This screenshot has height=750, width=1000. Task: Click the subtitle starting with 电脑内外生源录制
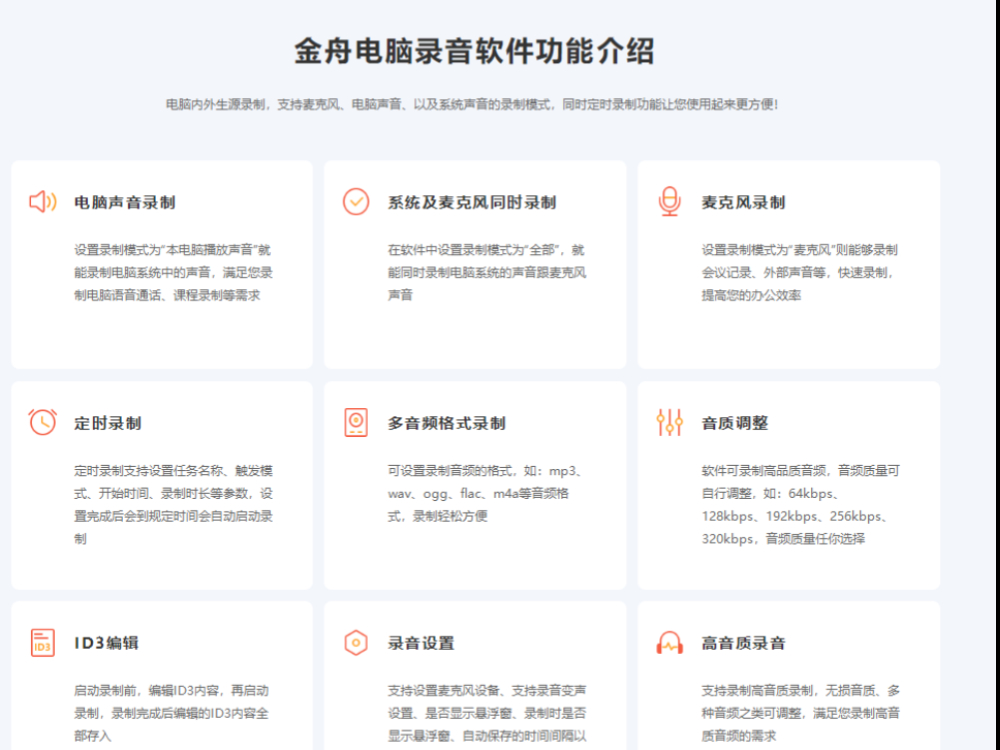pyautogui.click(x=472, y=104)
